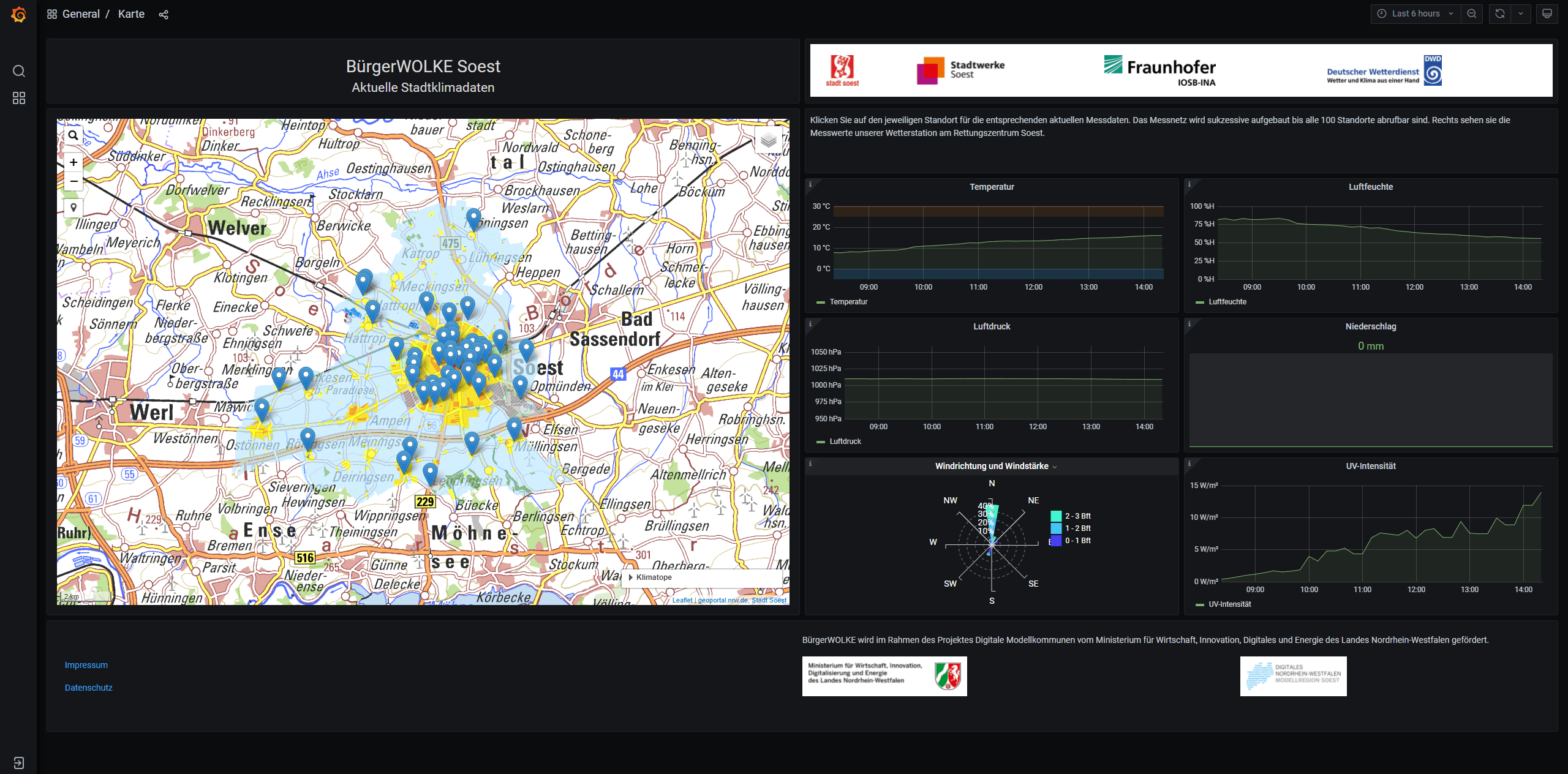Click the zoom out time range icon
This screenshot has height=774, width=1568.
(x=1472, y=13)
